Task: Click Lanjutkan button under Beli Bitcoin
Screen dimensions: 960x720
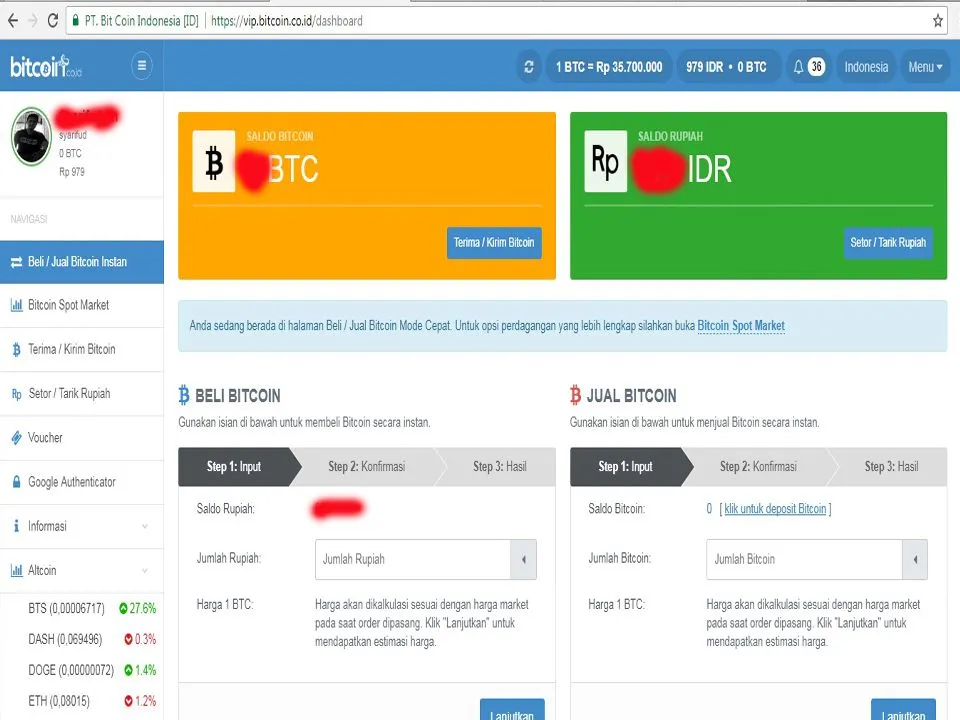Action: pos(512,710)
